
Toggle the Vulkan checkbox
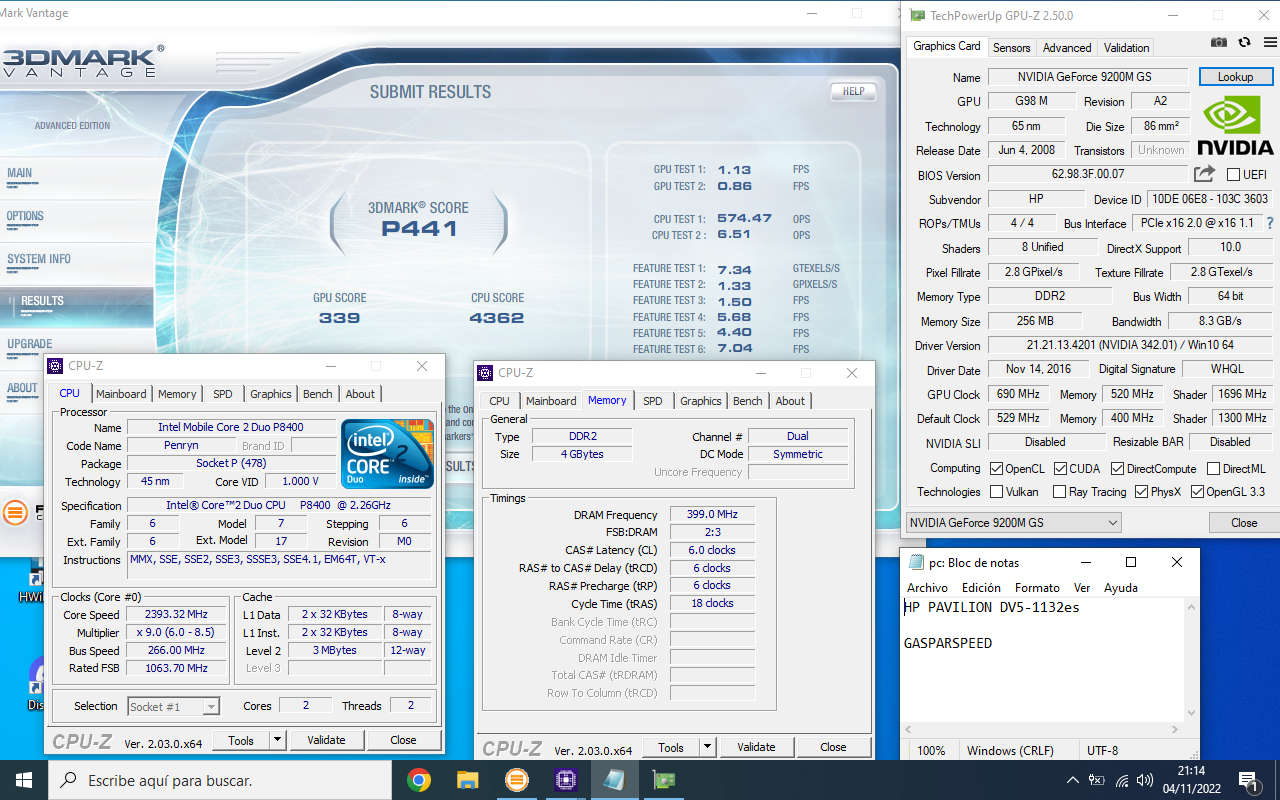996,492
